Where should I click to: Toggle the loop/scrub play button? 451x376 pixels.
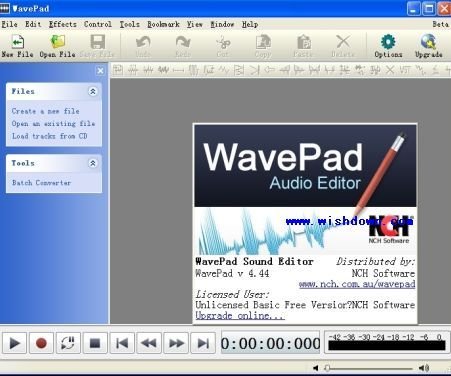pos(68,343)
